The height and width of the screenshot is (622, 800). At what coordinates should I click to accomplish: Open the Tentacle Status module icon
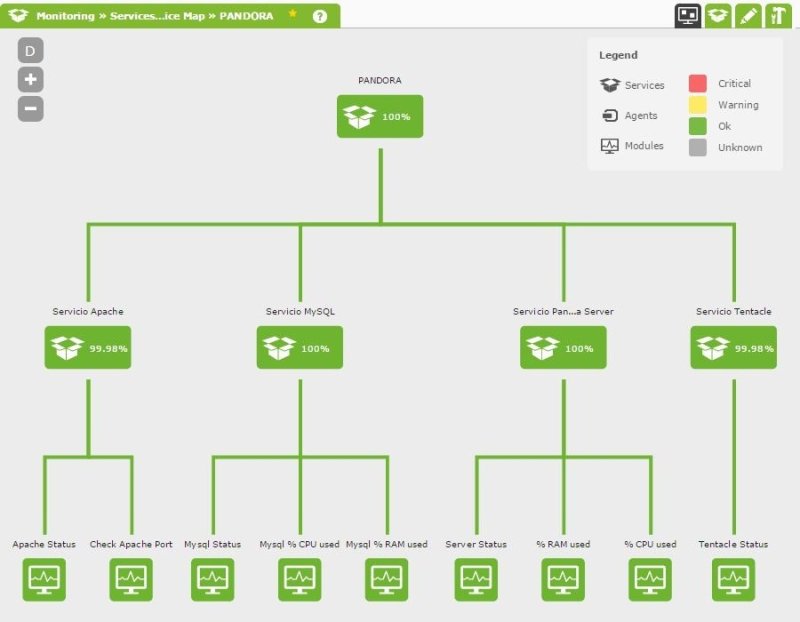coord(733,580)
